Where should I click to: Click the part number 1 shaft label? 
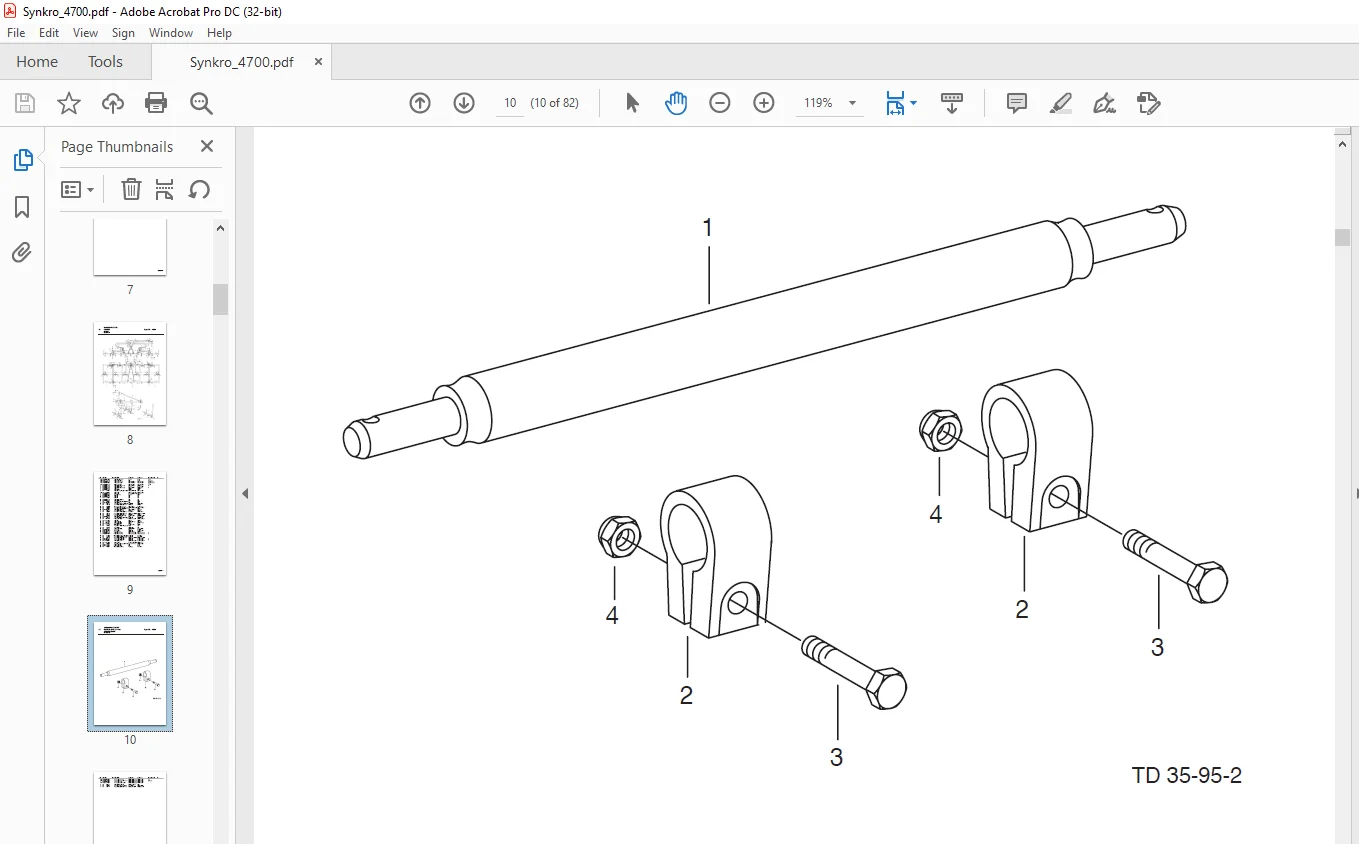(x=708, y=228)
